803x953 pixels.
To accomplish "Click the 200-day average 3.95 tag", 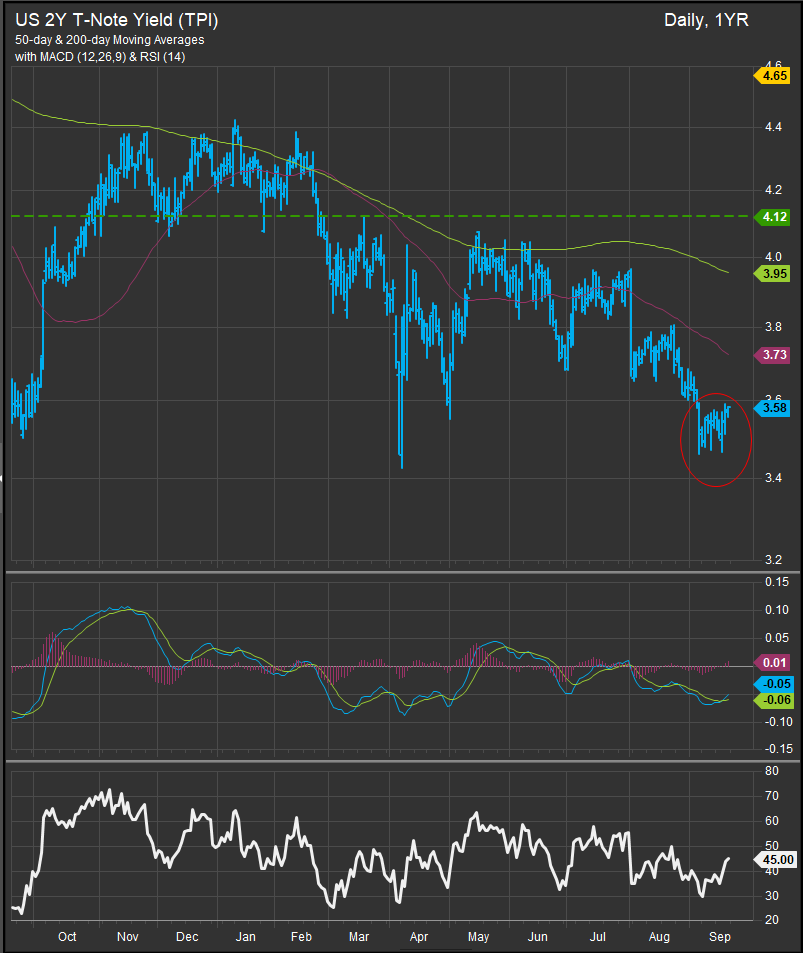I will (773, 273).
